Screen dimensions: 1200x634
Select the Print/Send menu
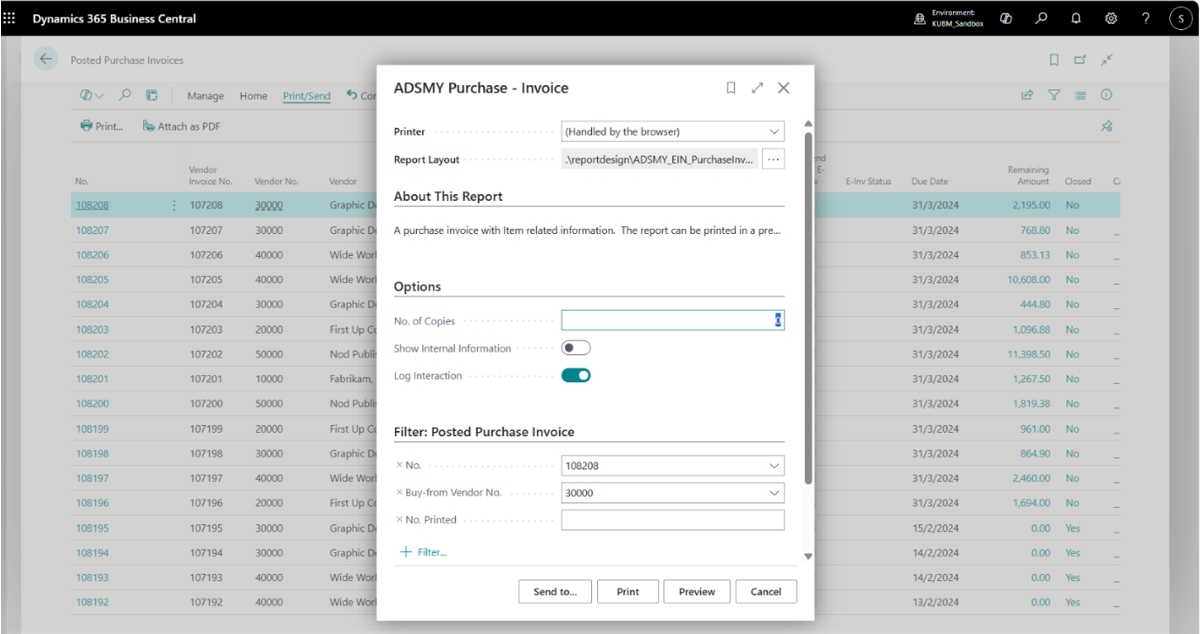coord(307,96)
